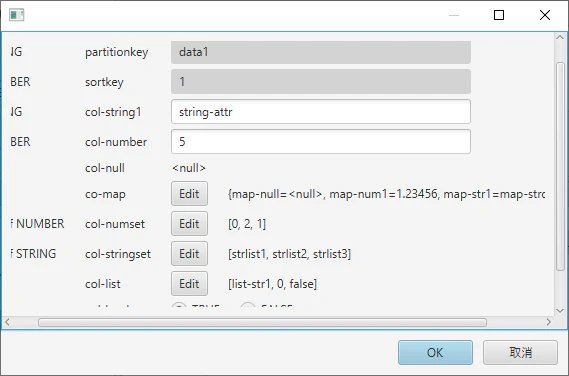Click the col-list label

point(103,284)
